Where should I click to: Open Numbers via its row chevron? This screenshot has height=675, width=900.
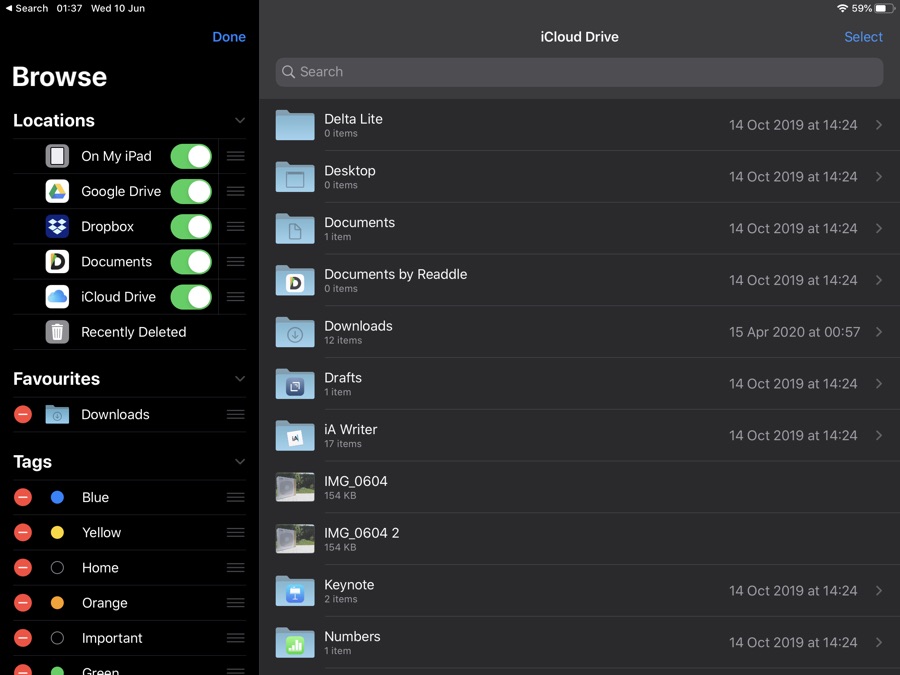879,642
